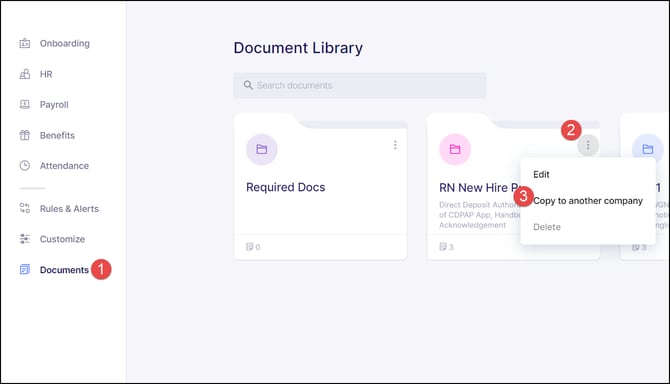Screen dimensions: 670x384
Task: Open the RN New Hire folder title
Action: tap(479, 188)
